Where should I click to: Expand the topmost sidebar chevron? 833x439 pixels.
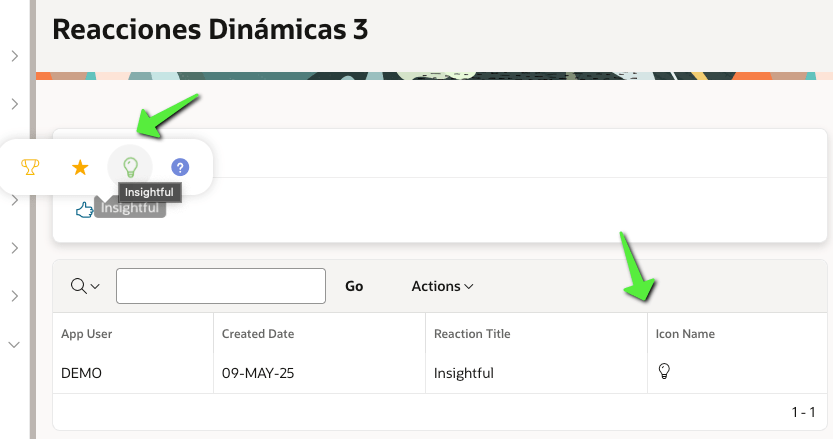point(14,56)
